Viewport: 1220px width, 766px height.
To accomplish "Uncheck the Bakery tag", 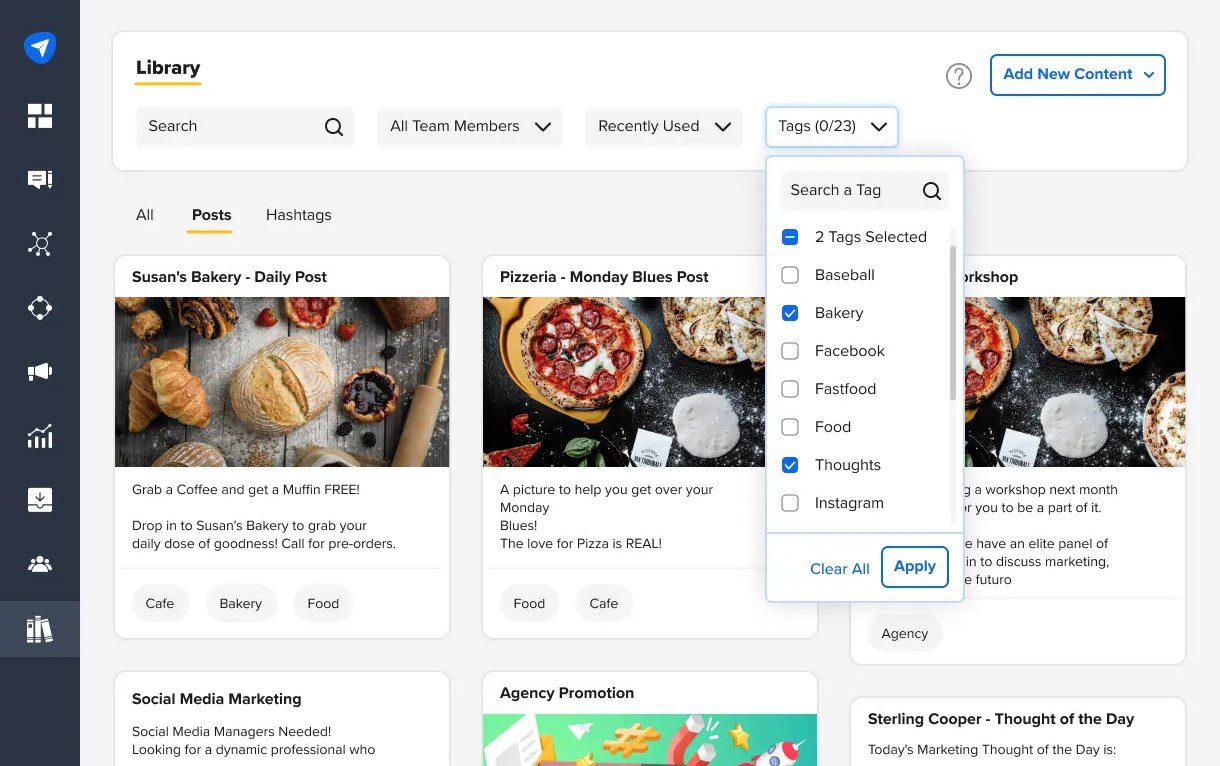I will 790,313.
